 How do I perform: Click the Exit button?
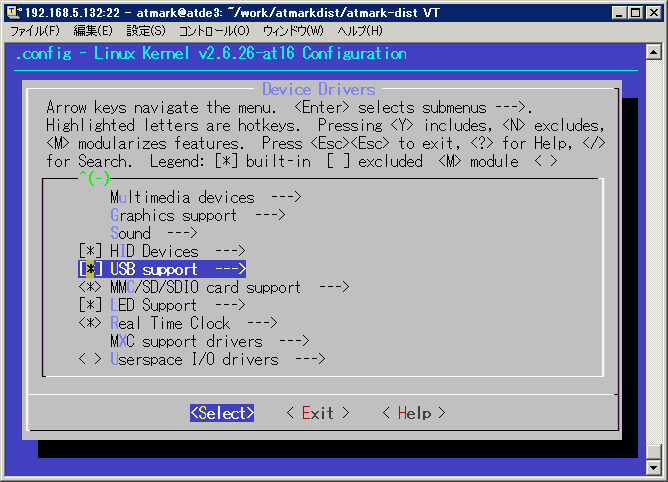point(318,413)
